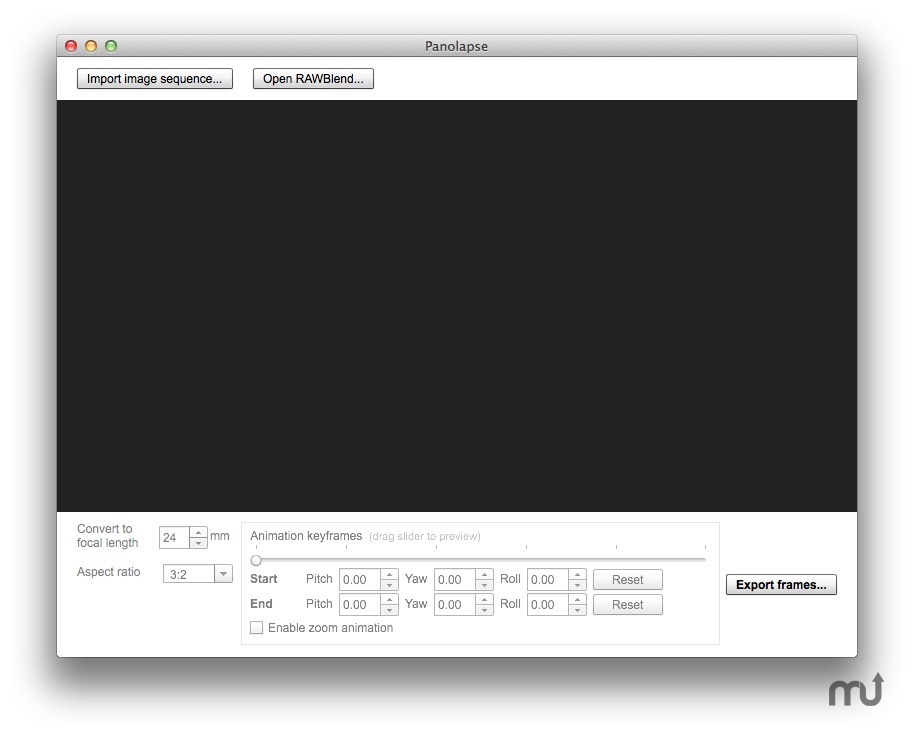Click the End Pitch value field
This screenshot has width=914, height=736.
click(x=360, y=605)
